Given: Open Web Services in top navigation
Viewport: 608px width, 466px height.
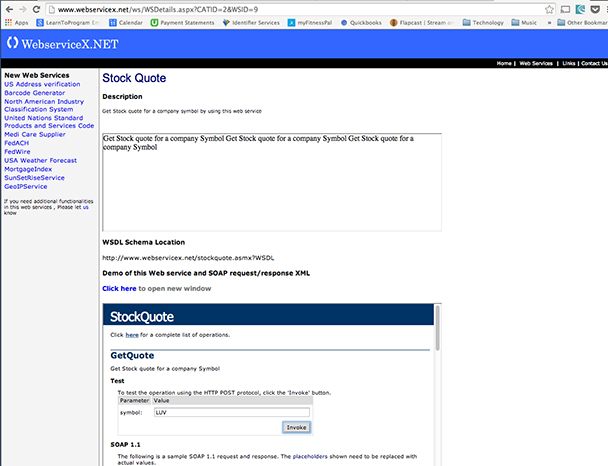Looking at the screenshot, I should click(536, 63).
